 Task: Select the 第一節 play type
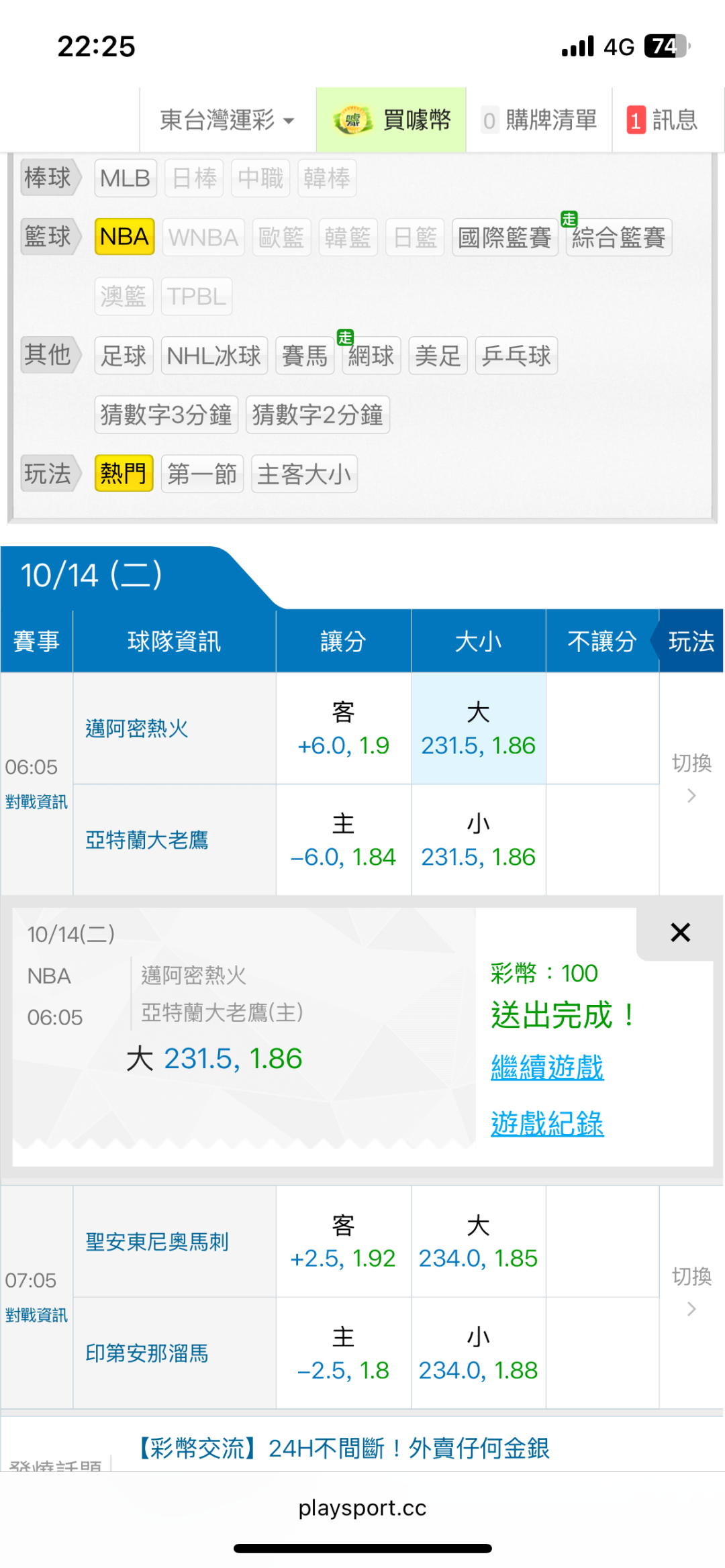click(202, 474)
